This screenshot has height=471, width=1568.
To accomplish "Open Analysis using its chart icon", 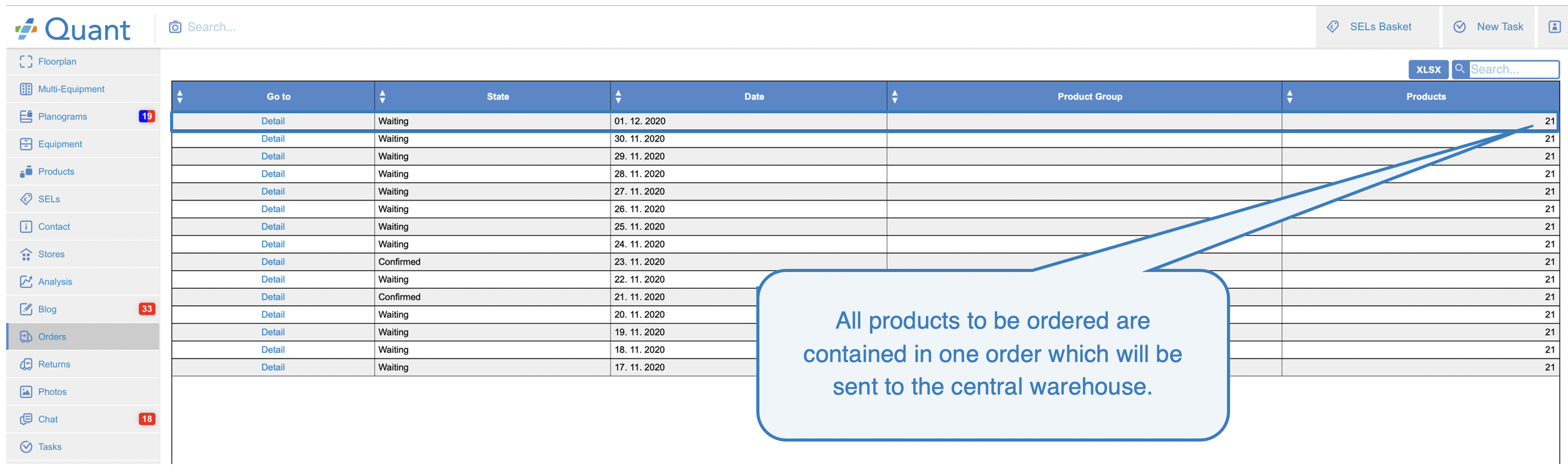I will click(x=25, y=282).
